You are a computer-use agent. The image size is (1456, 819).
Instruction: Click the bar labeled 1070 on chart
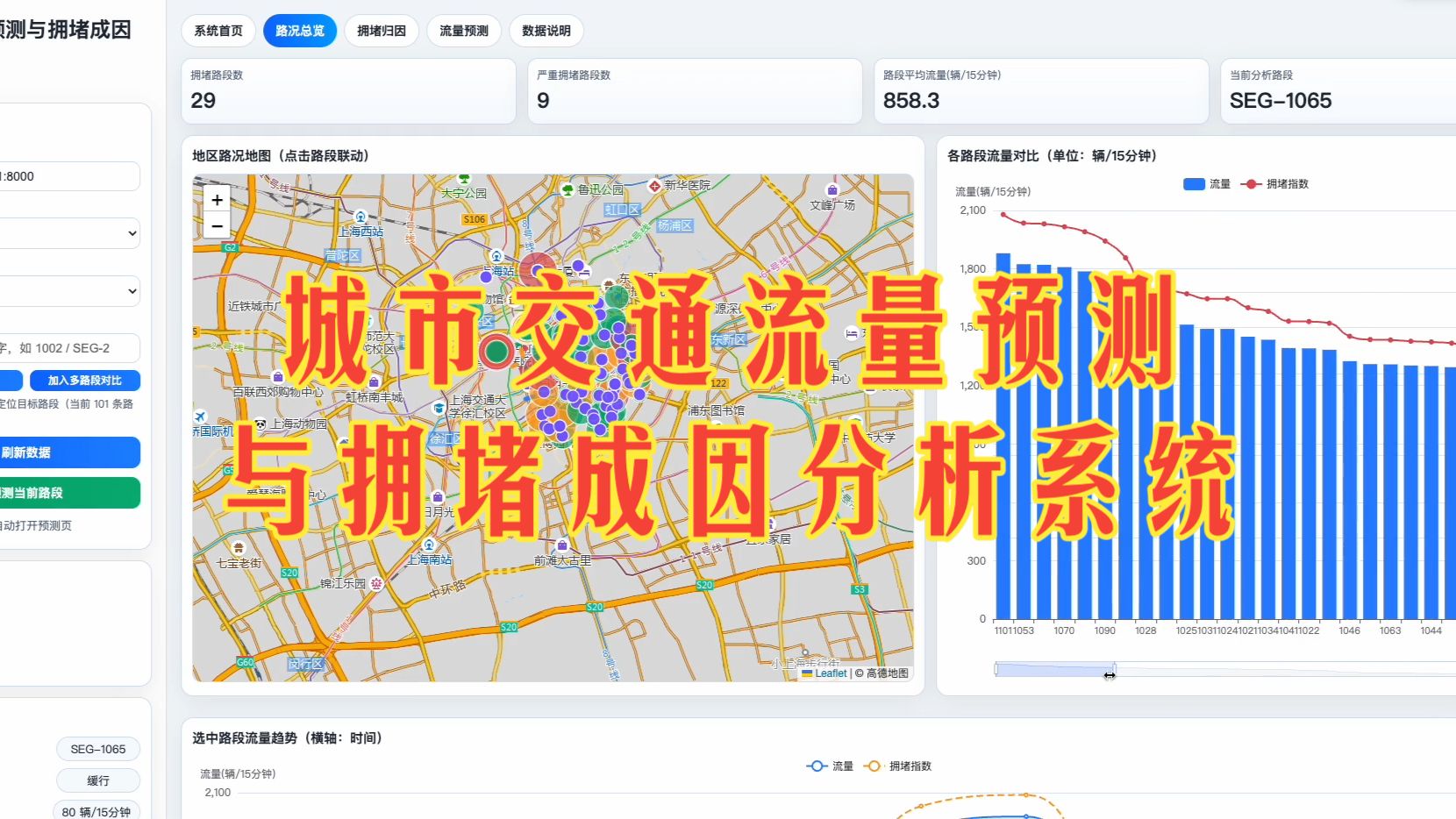(x=1064, y=444)
